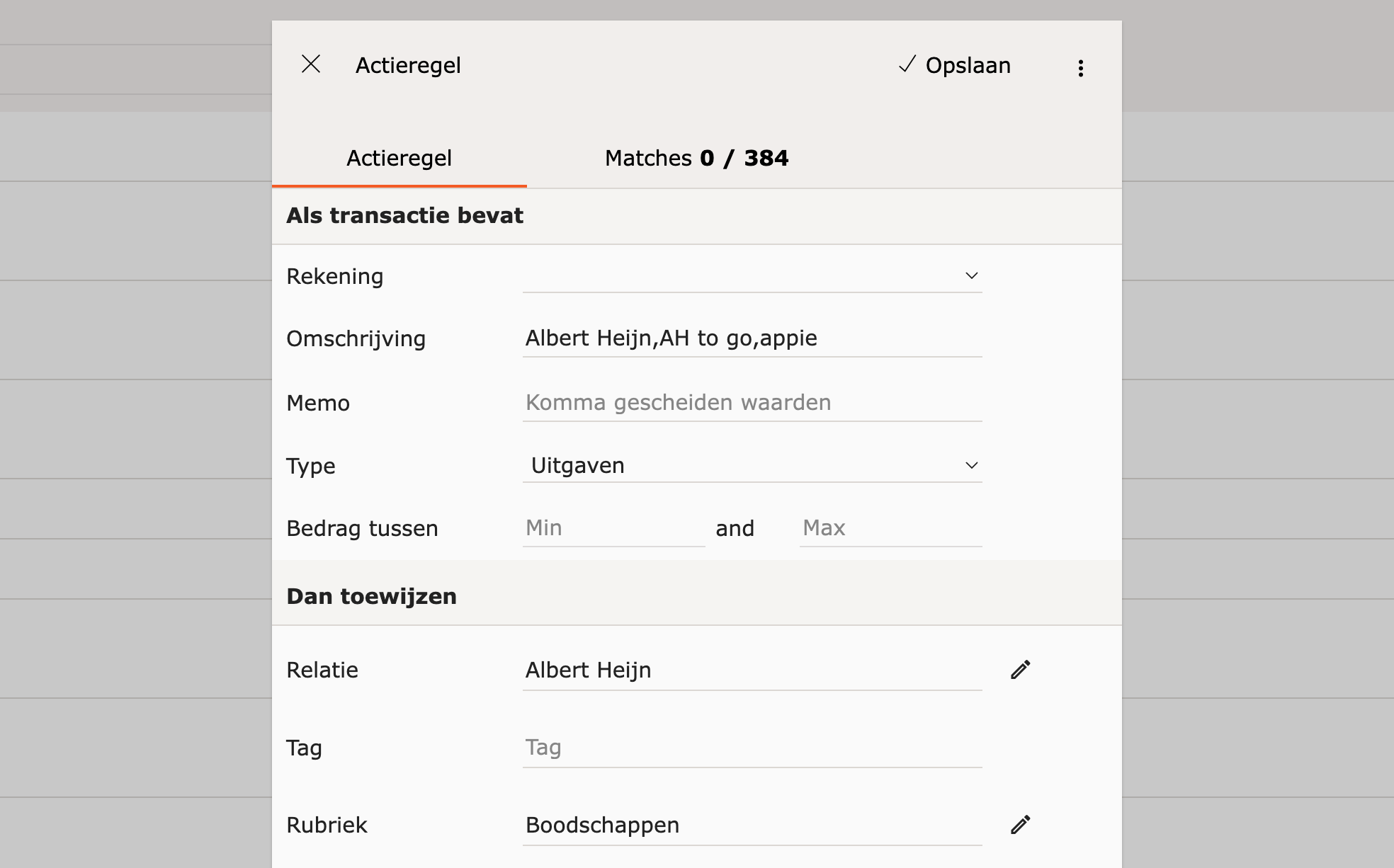Image resolution: width=1394 pixels, height=868 pixels.
Task: Open the Type dropdown showing Uitgaven
Action: pyautogui.click(x=737, y=466)
